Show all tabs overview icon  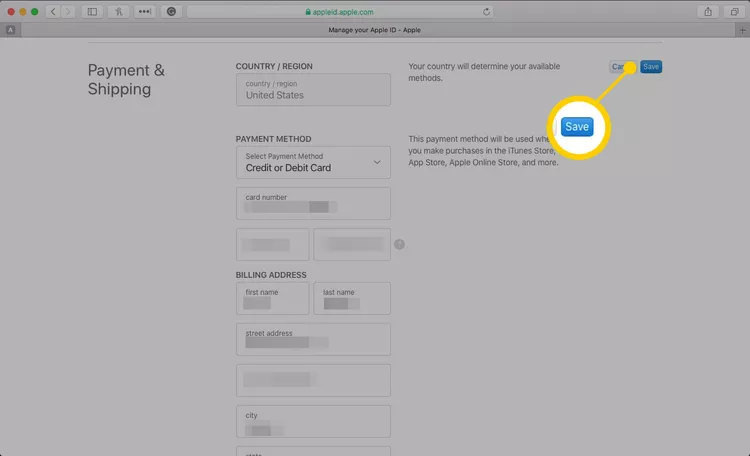click(x=734, y=11)
